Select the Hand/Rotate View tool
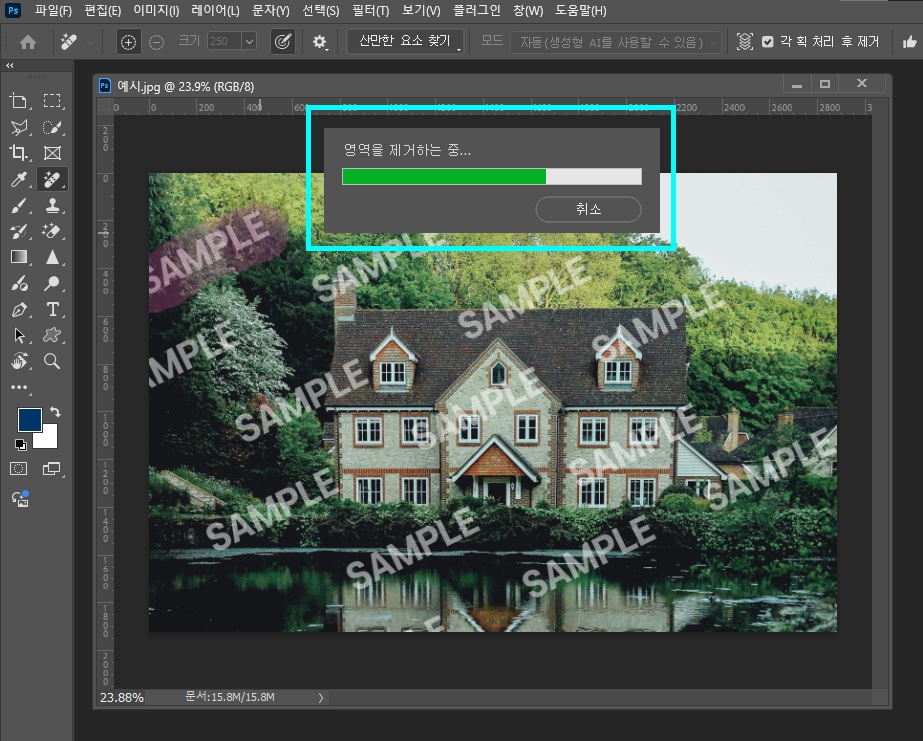The image size is (923, 741). click(19, 361)
